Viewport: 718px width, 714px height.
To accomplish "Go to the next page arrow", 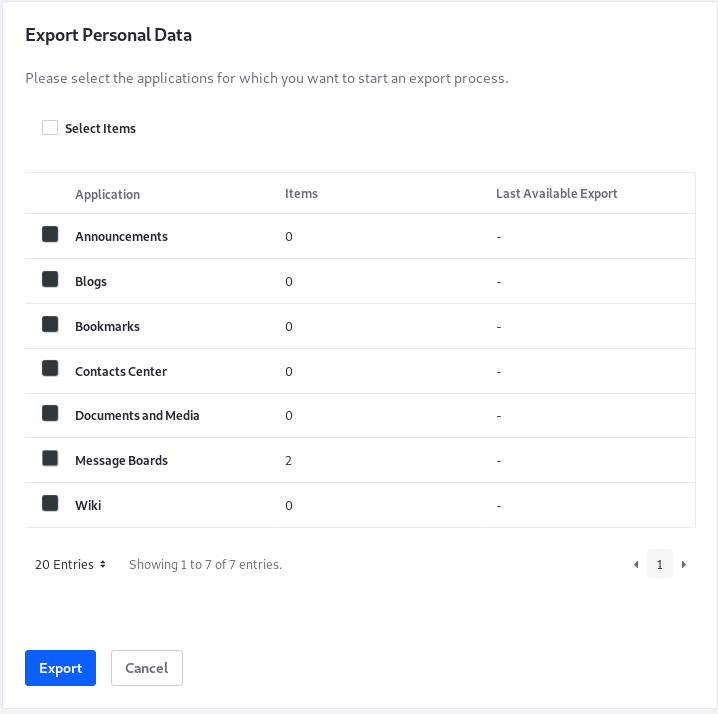I will pyautogui.click(x=684, y=564).
